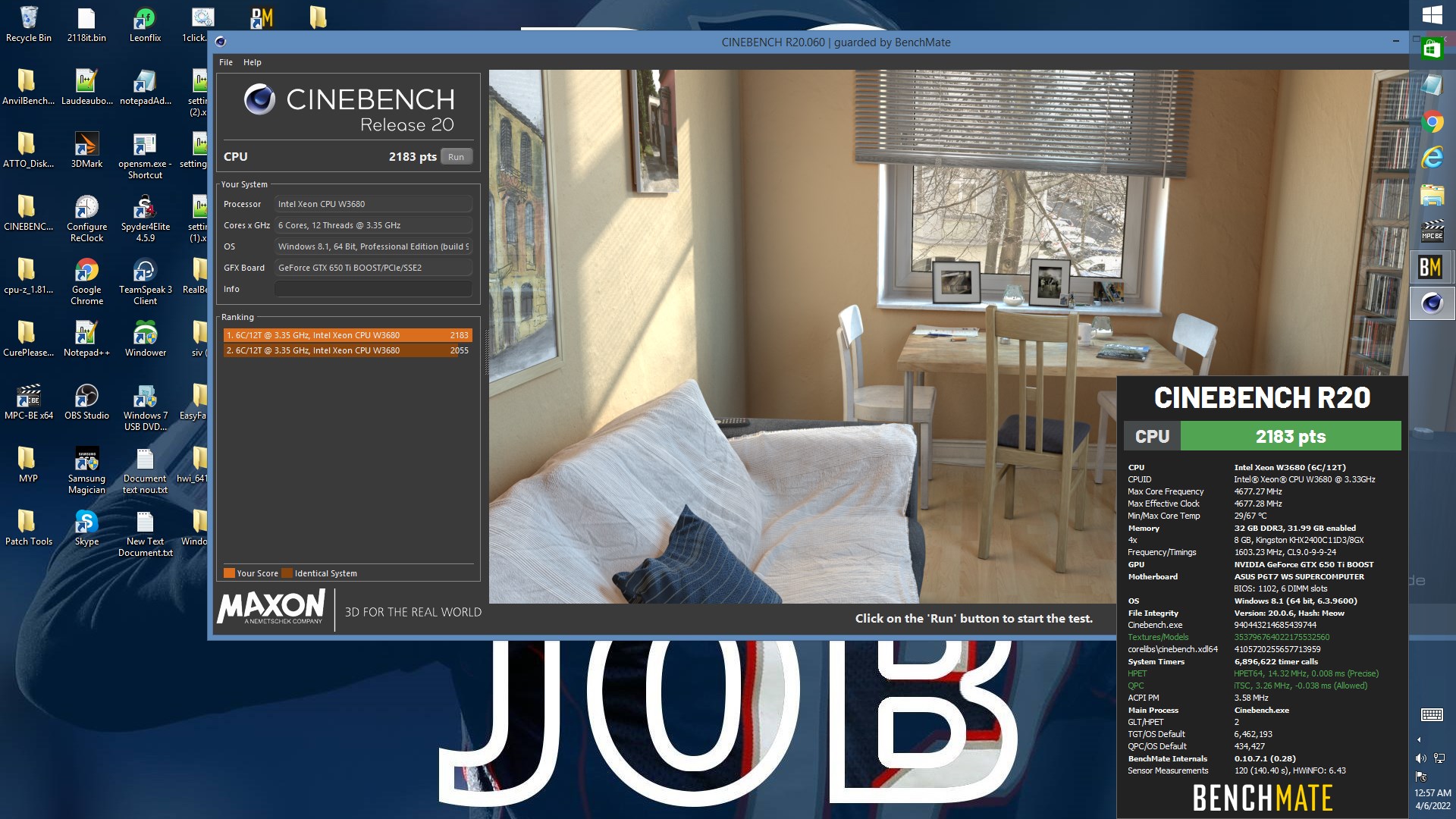1456x819 pixels.
Task: Open the Patch Tools folder icon
Action: coord(28,527)
